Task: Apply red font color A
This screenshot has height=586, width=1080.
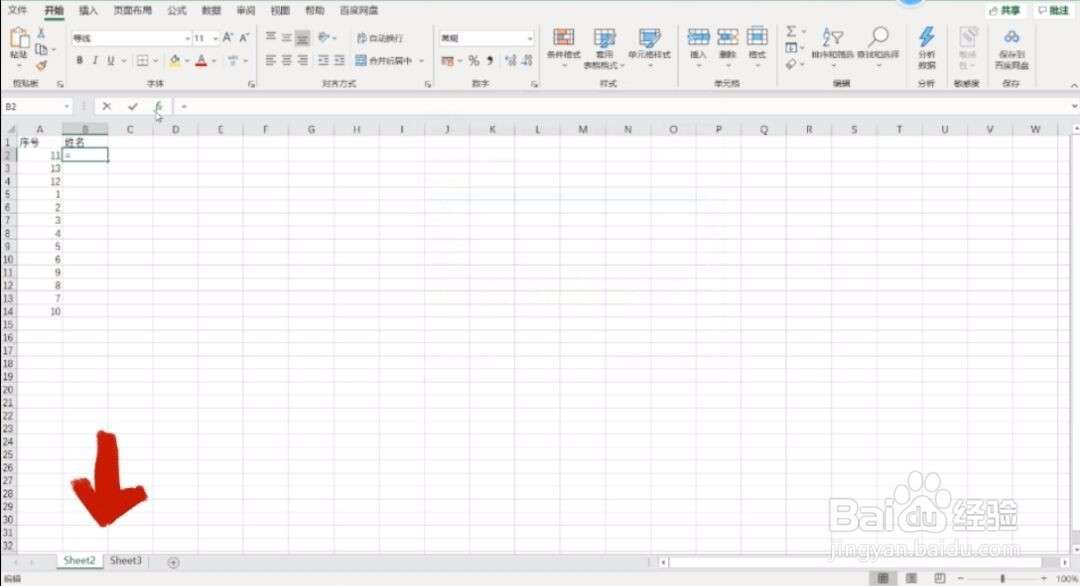Action: (x=201, y=61)
